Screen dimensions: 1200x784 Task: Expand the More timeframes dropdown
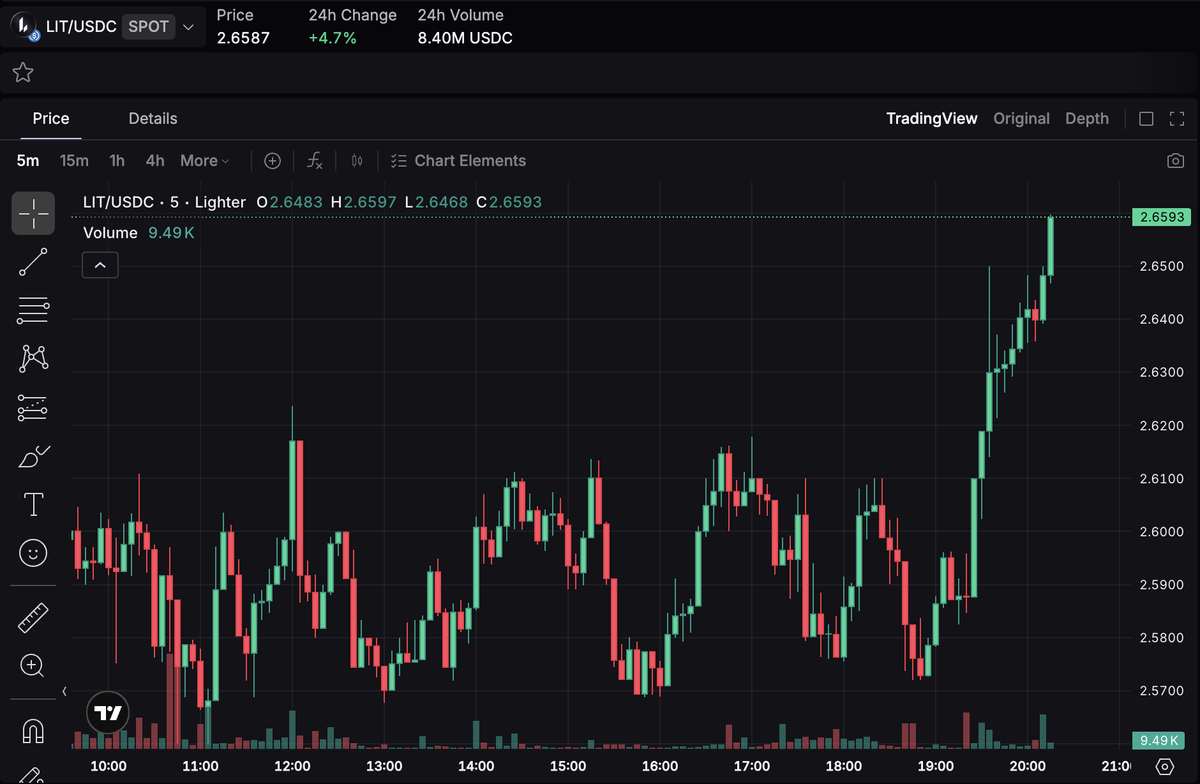[x=204, y=161]
